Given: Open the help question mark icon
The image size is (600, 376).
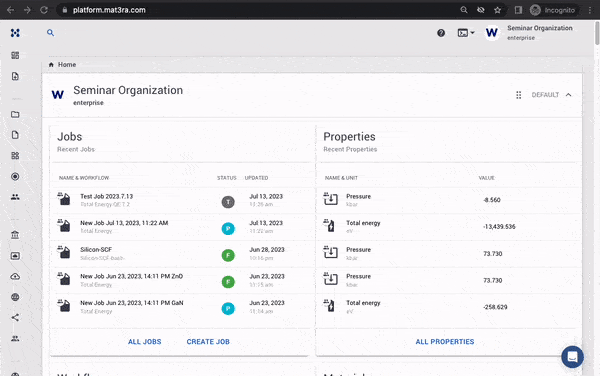Looking at the screenshot, I should 441,33.
